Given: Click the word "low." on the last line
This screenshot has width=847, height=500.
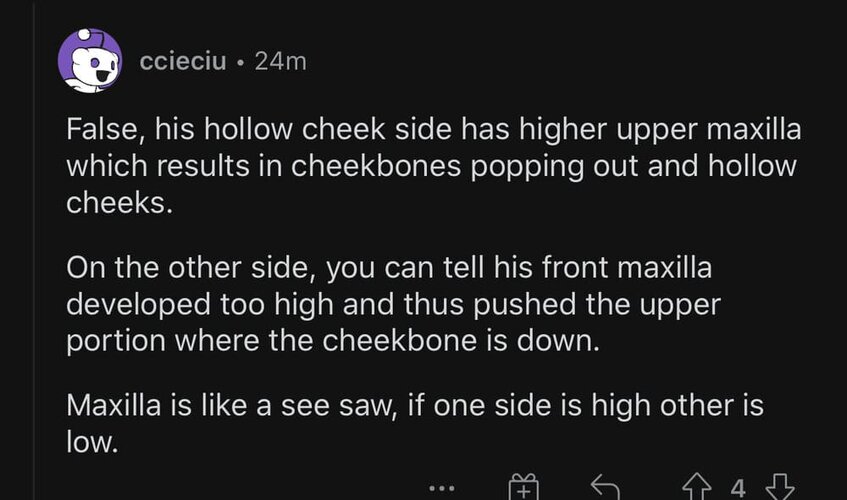Looking at the screenshot, I should click(92, 442).
